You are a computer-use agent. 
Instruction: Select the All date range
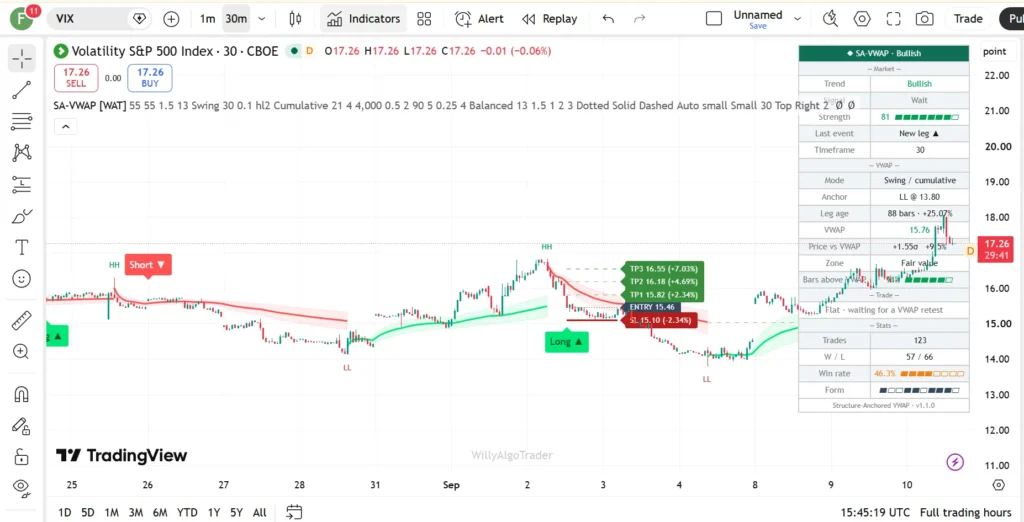259,512
